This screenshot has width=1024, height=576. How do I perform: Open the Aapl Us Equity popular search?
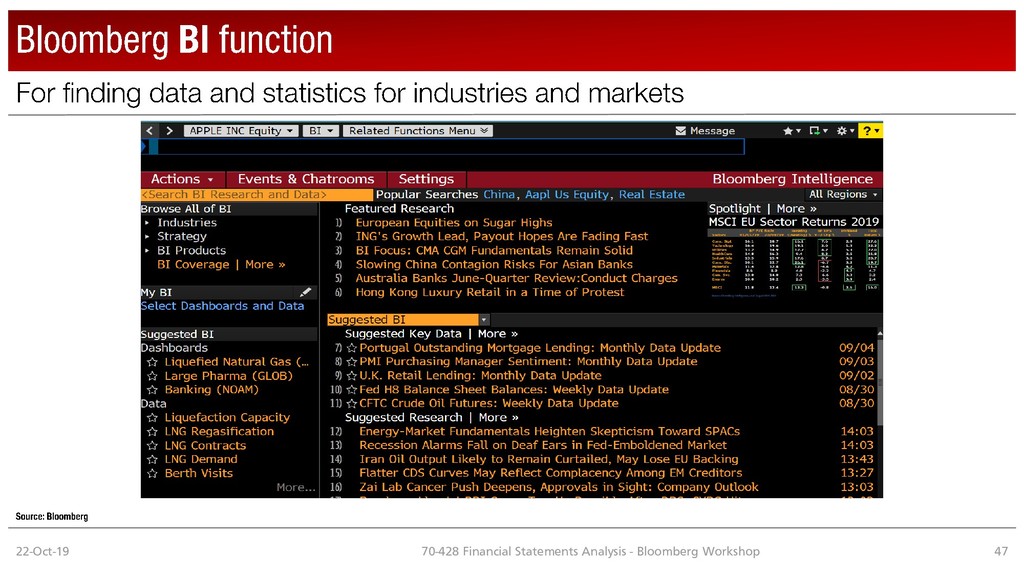(567, 194)
